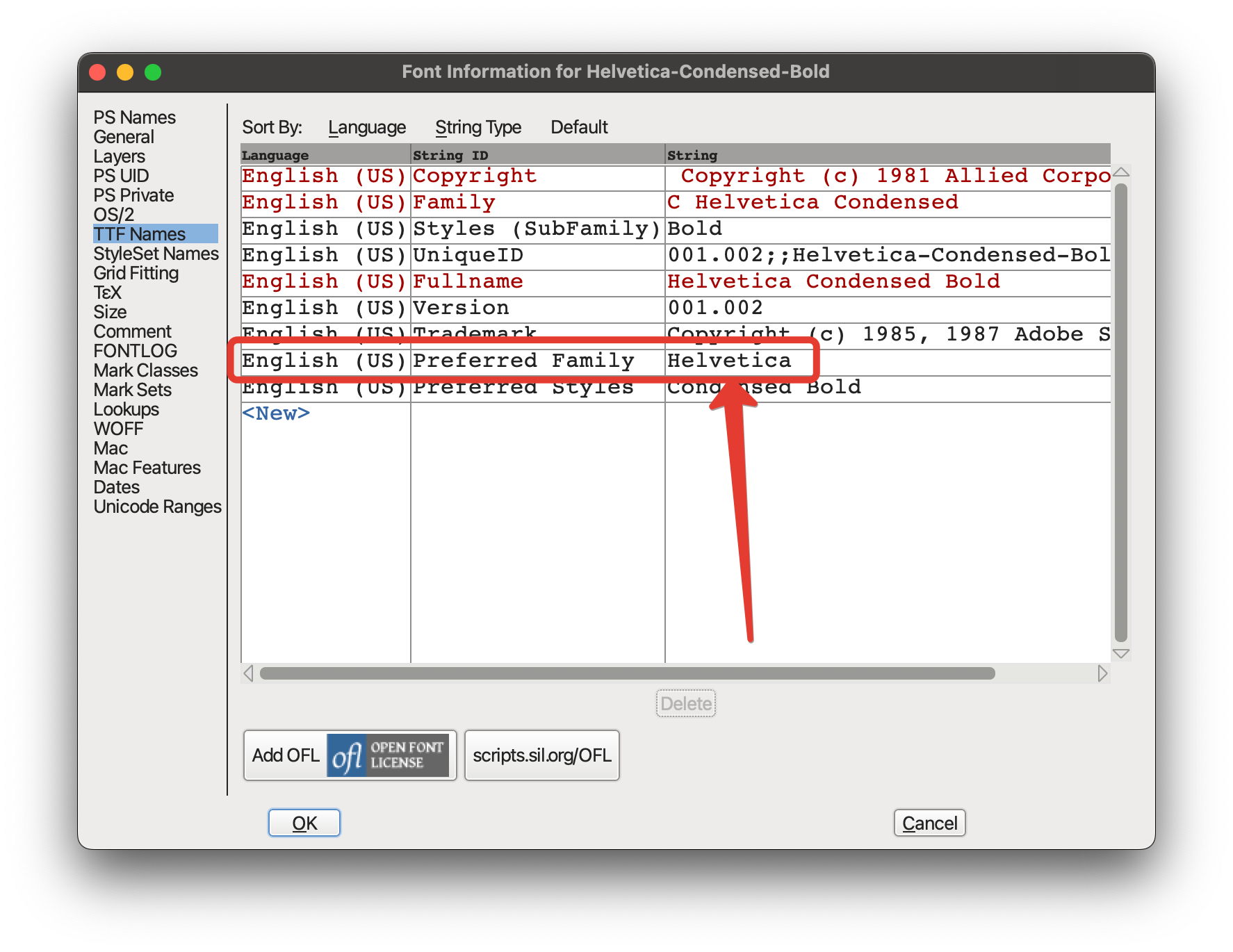Click the <New> entry to add a name
The height and width of the screenshot is (952, 1233).
tap(276, 413)
